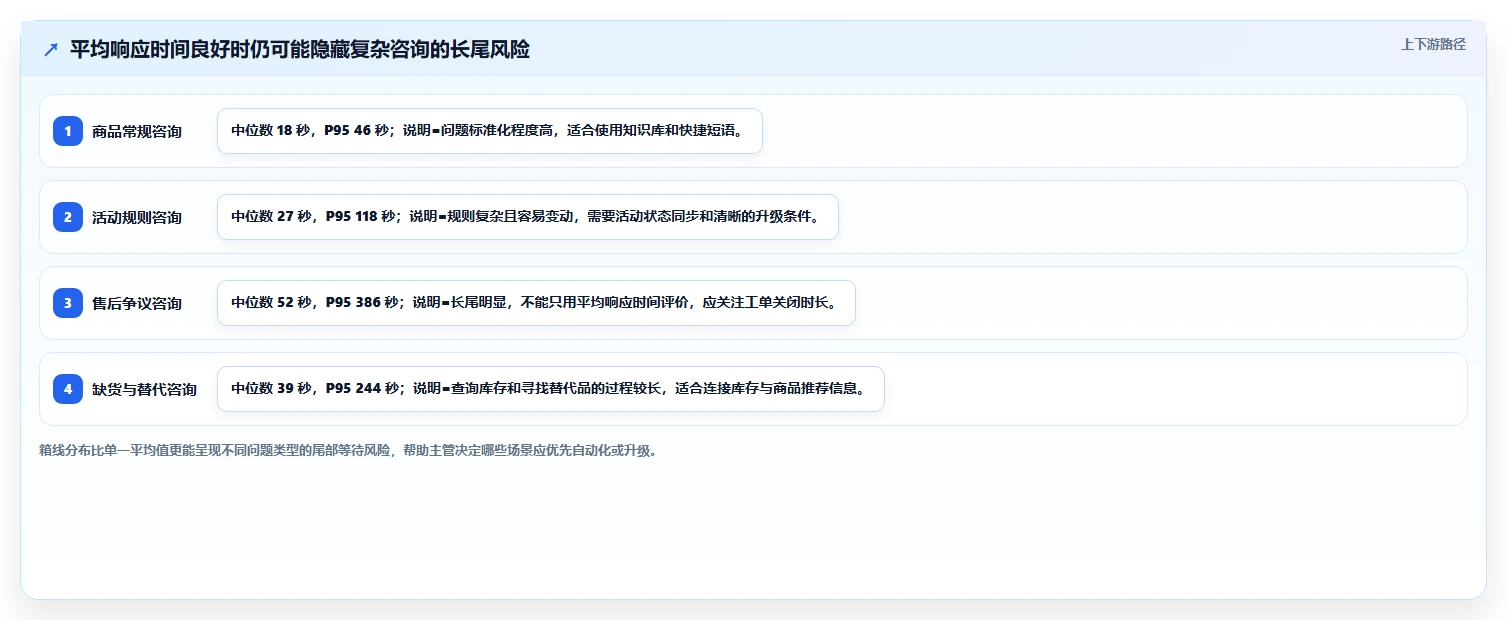Click the trend arrow icon beside the title
The height and width of the screenshot is (620, 1507).
(x=51, y=50)
